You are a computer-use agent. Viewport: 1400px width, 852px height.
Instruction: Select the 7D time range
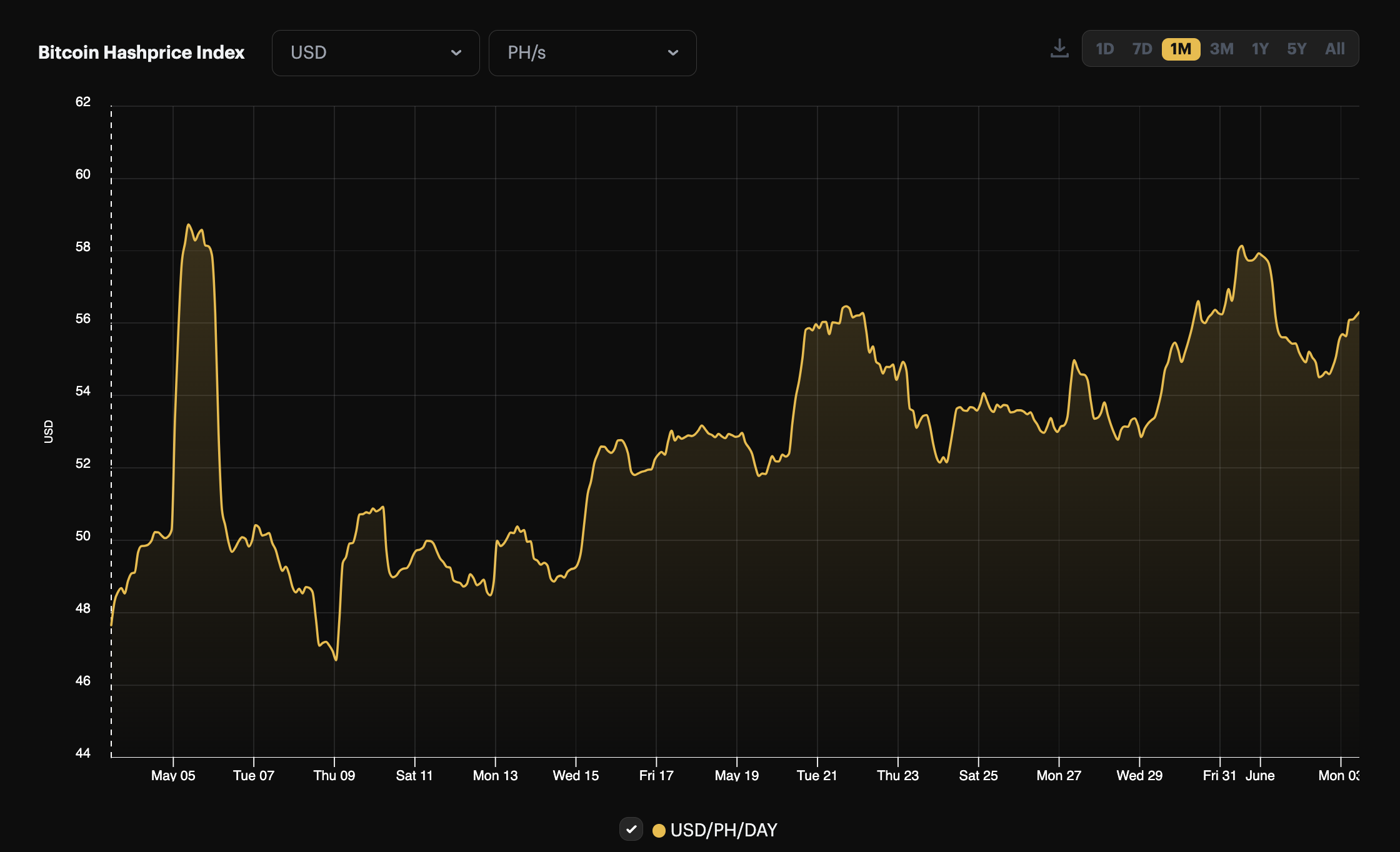coord(1141,48)
